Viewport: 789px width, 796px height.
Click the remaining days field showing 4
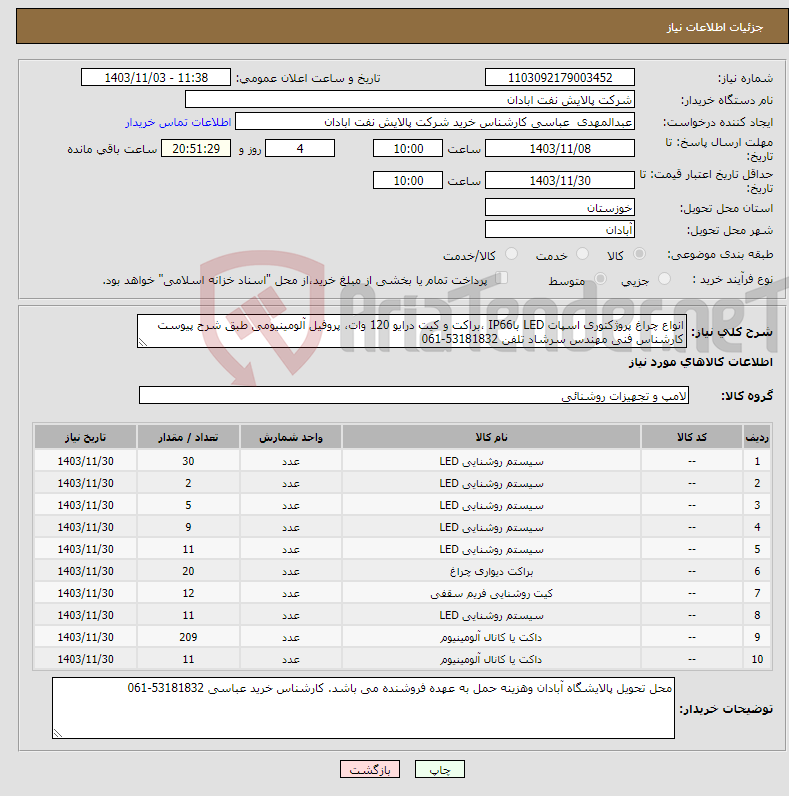300,148
